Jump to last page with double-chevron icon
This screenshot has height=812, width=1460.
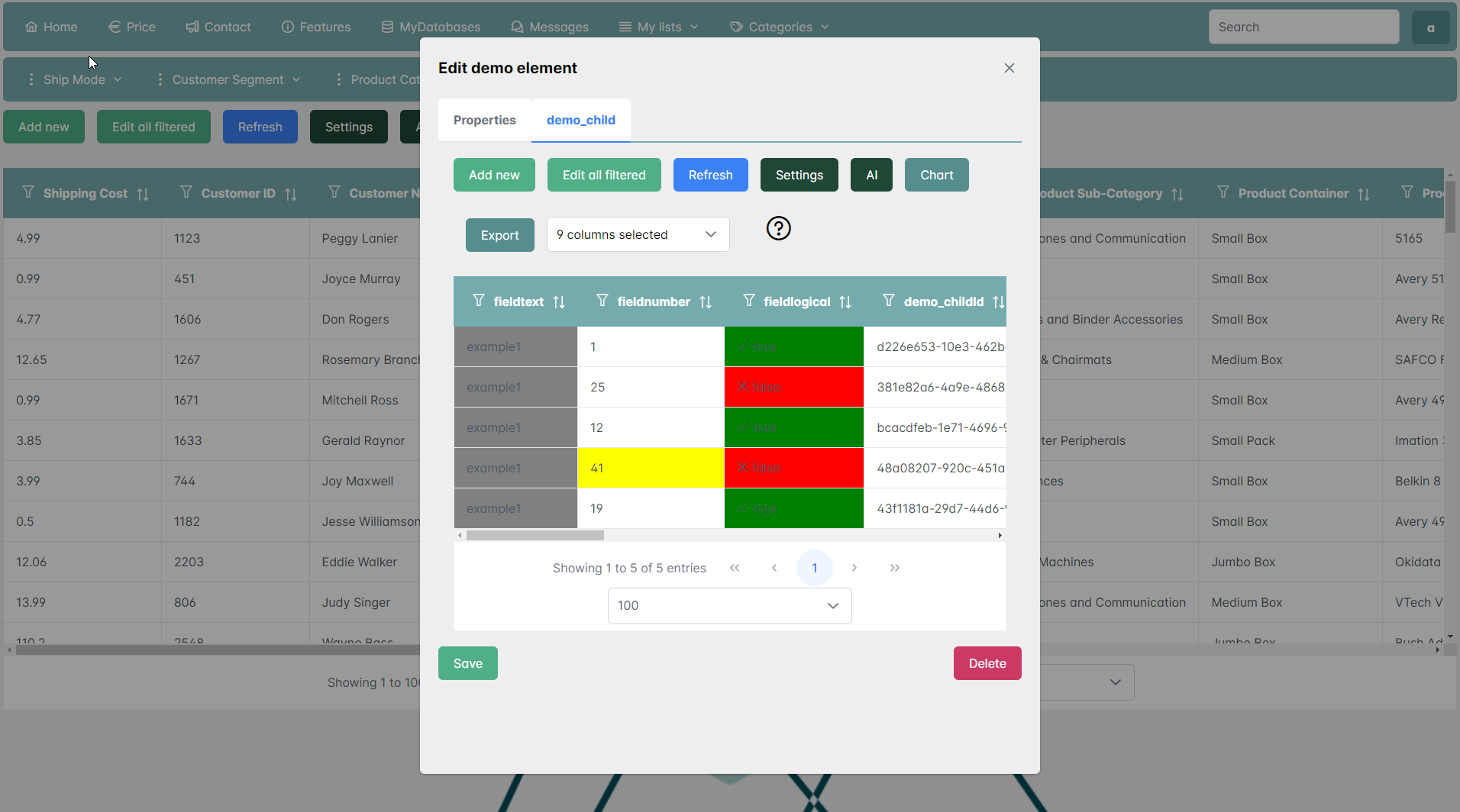pos(894,568)
